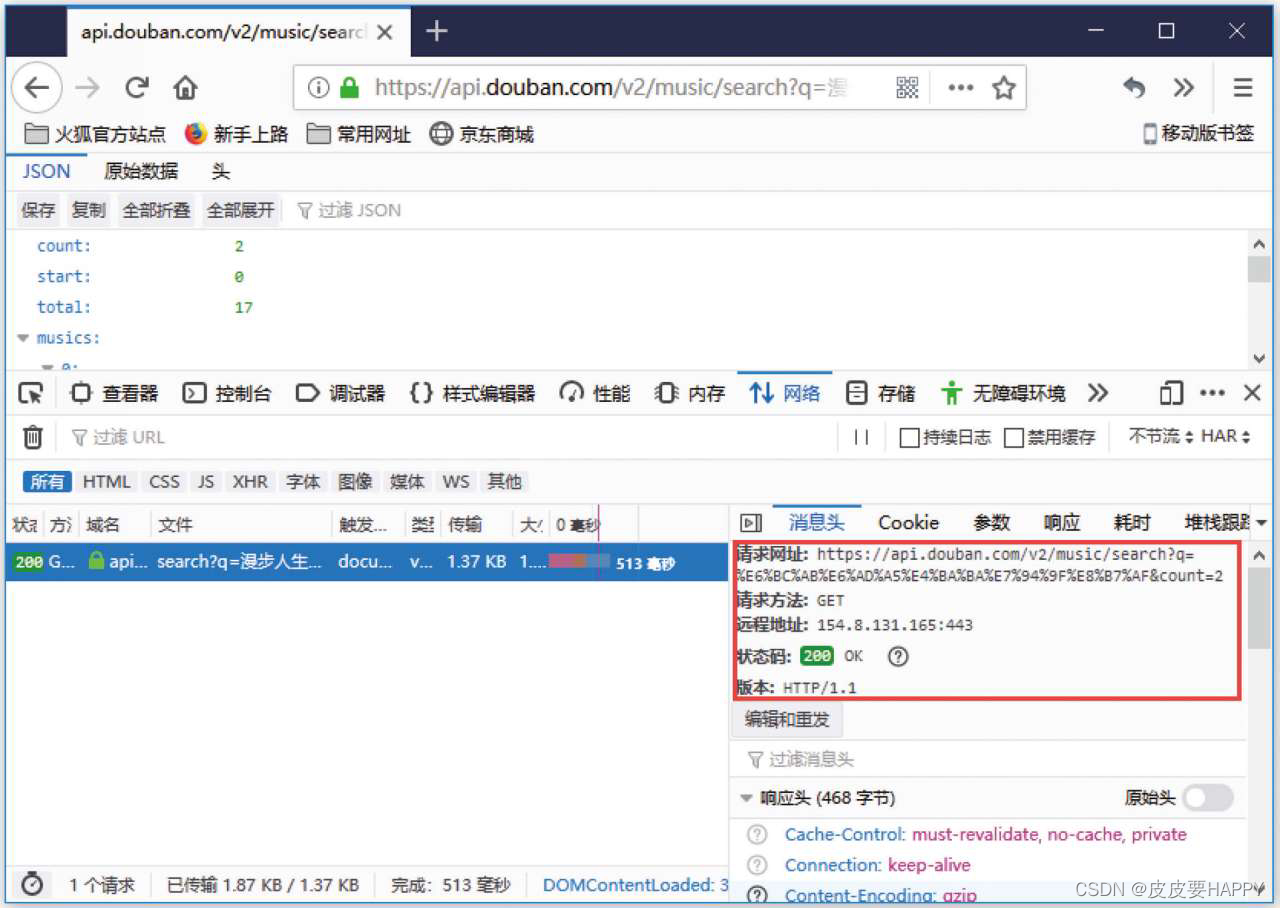Open the Firefox hamburger menu

click(1243, 88)
